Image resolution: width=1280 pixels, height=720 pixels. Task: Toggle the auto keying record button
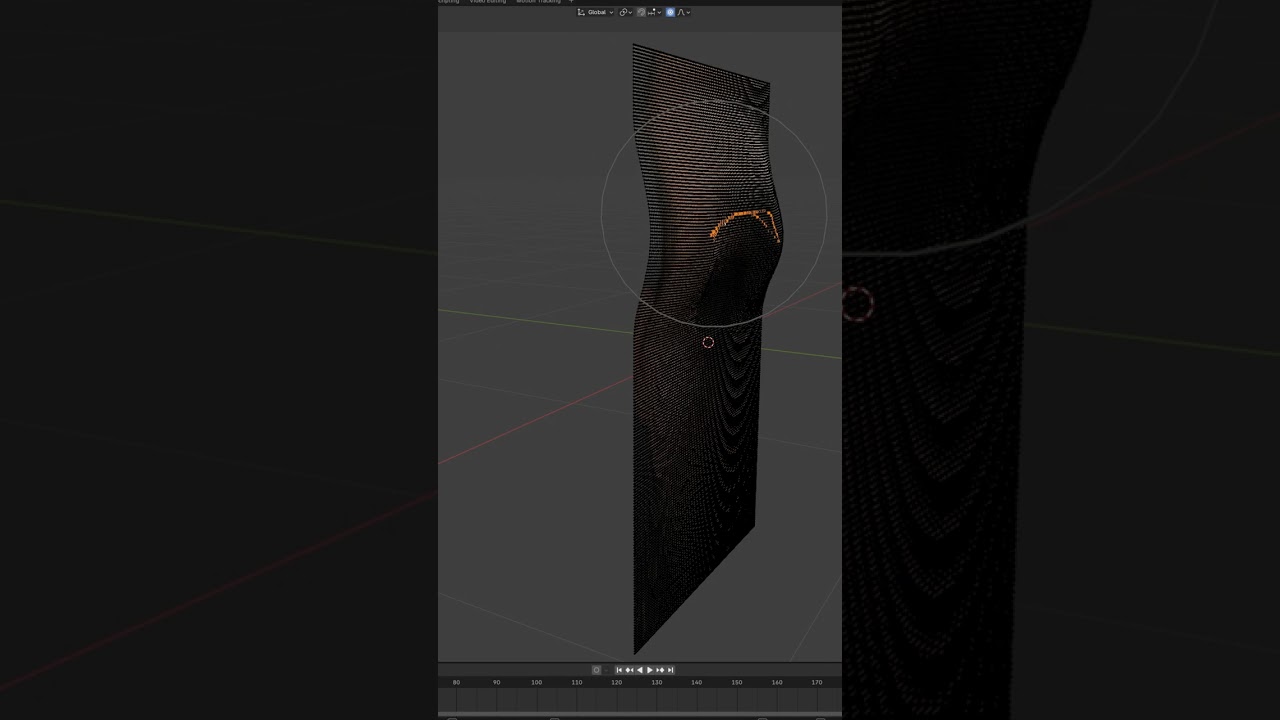pos(596,670)
